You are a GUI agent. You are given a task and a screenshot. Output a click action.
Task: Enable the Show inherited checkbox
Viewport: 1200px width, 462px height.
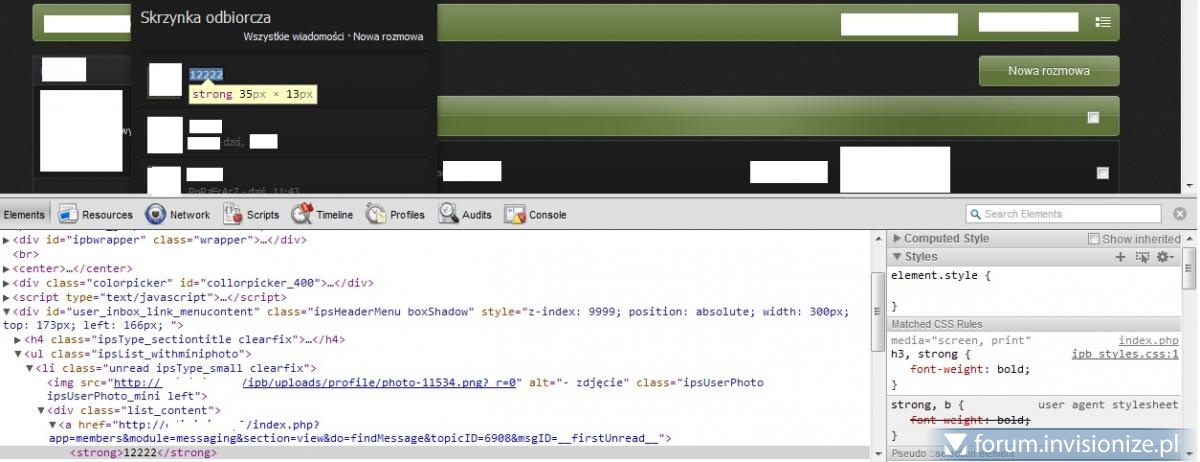click(x=1094, y=239)
